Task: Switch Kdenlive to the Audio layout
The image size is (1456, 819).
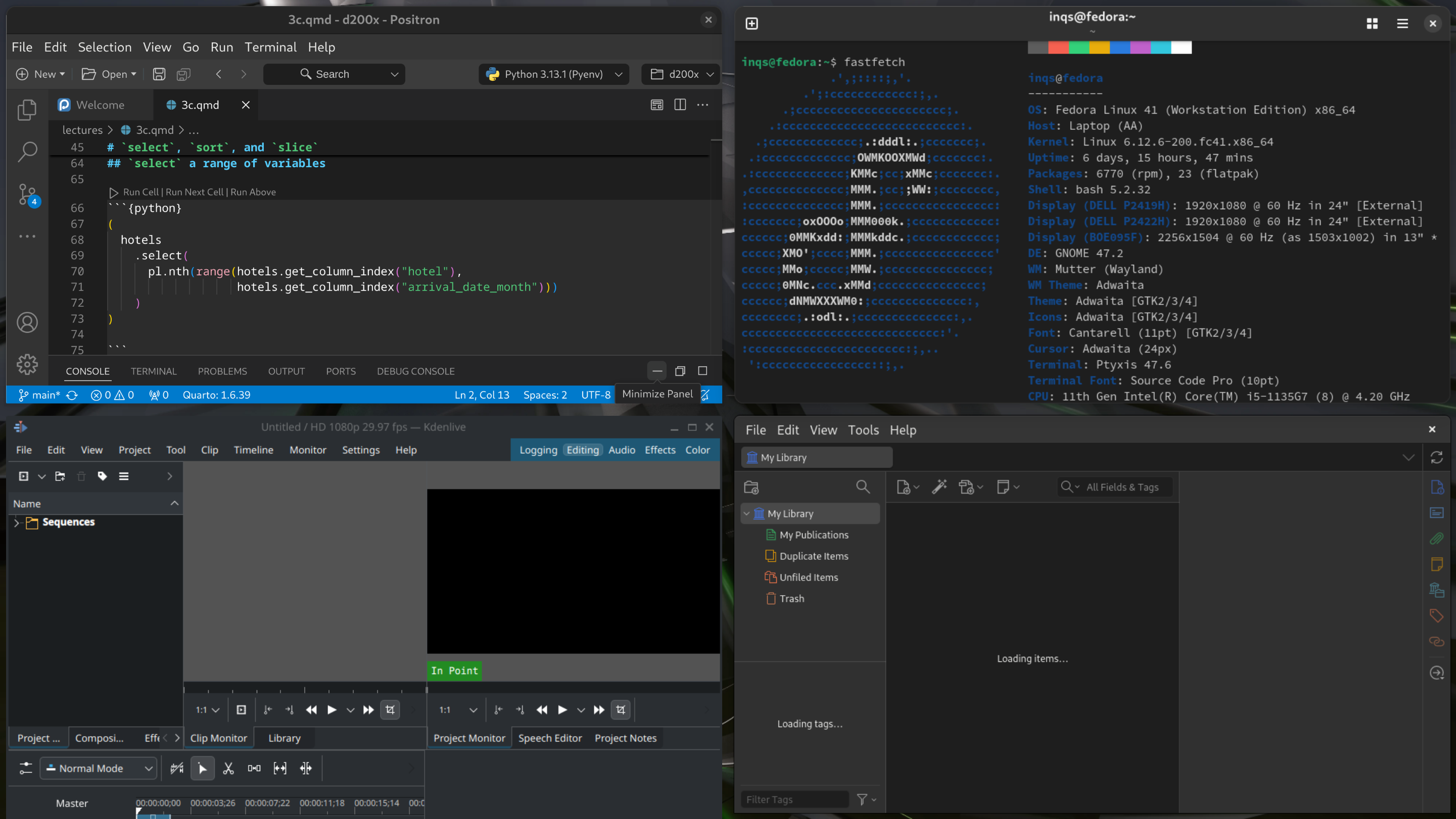Action: point(622,450)
